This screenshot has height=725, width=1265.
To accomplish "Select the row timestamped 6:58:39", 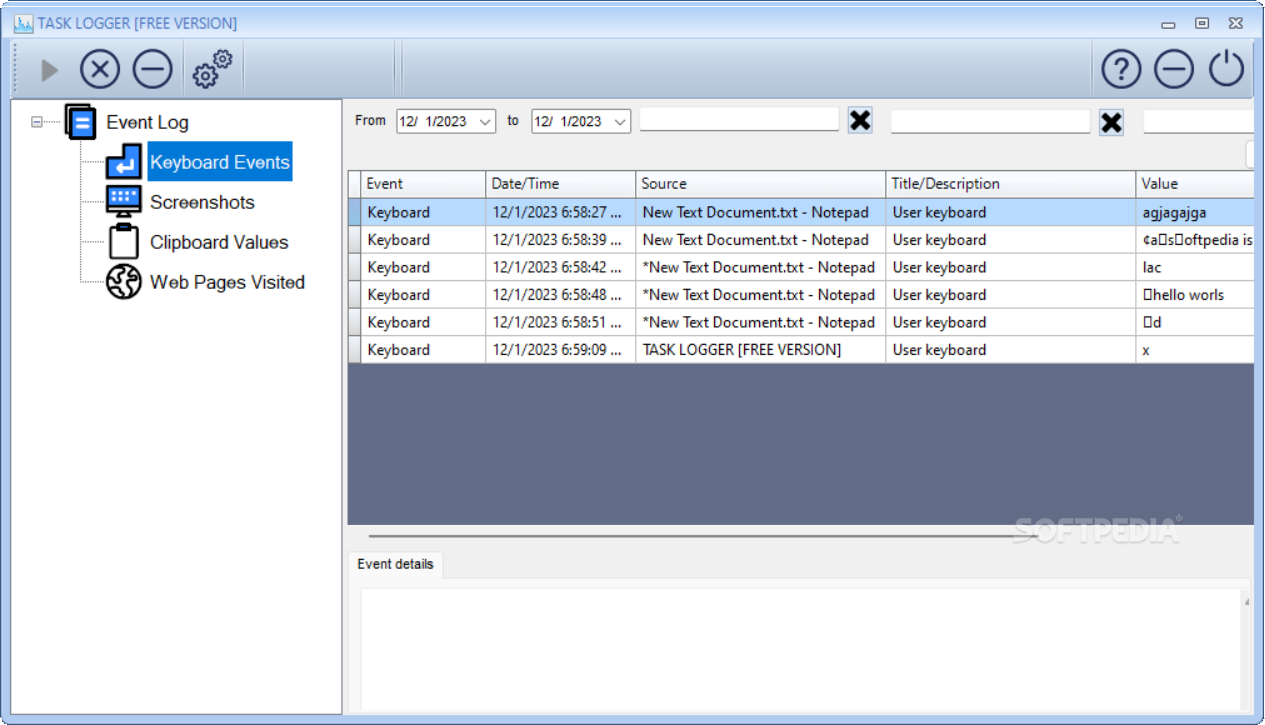I will pyautogui.click(x=801, y=240).
